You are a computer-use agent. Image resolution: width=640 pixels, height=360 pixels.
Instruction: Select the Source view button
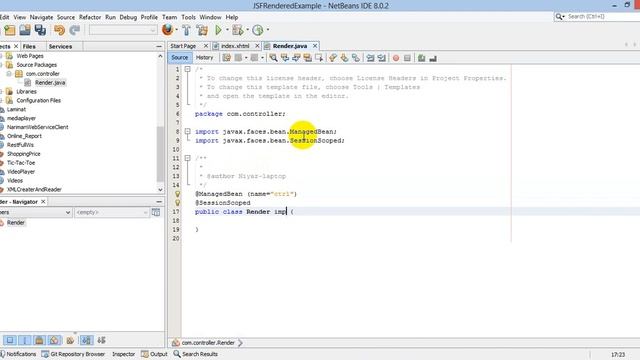pyautogui.click(x=180, y=58)
